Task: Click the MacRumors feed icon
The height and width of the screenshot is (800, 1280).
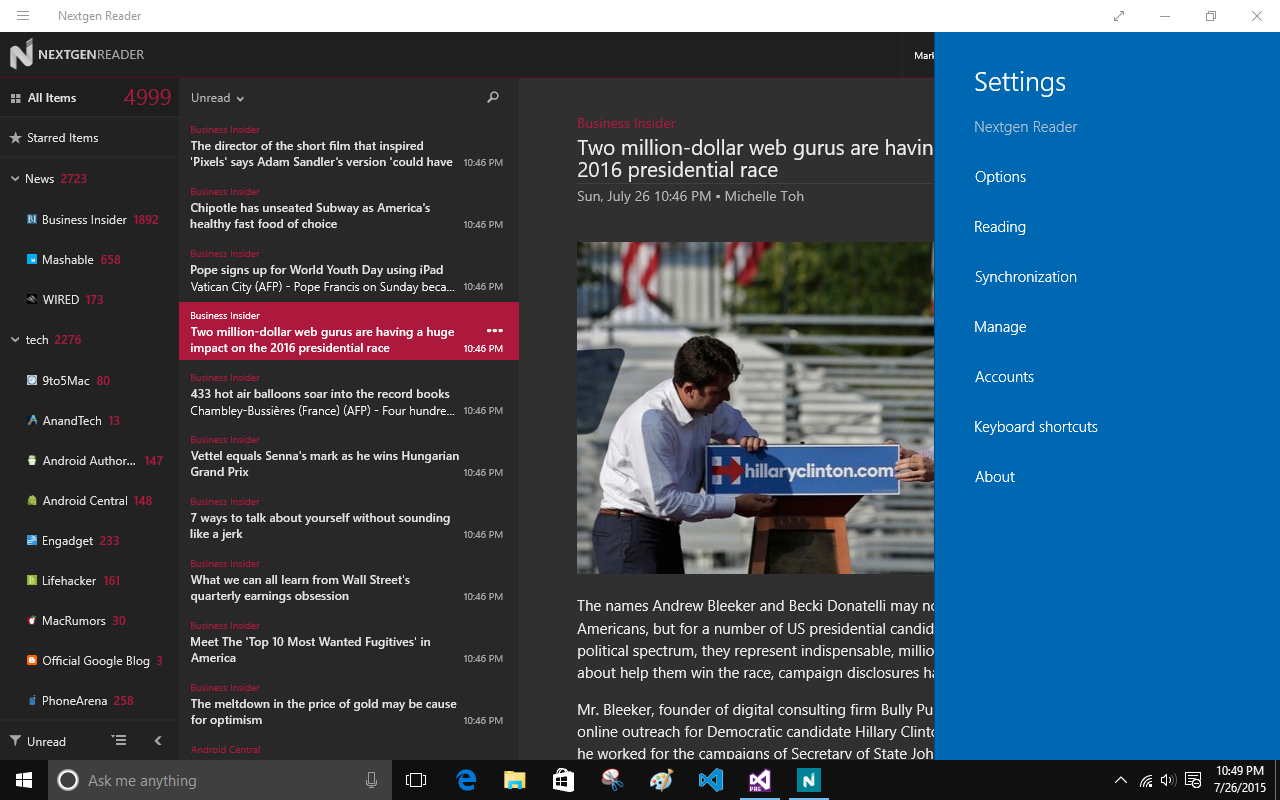Action: (x=33, y=621)
